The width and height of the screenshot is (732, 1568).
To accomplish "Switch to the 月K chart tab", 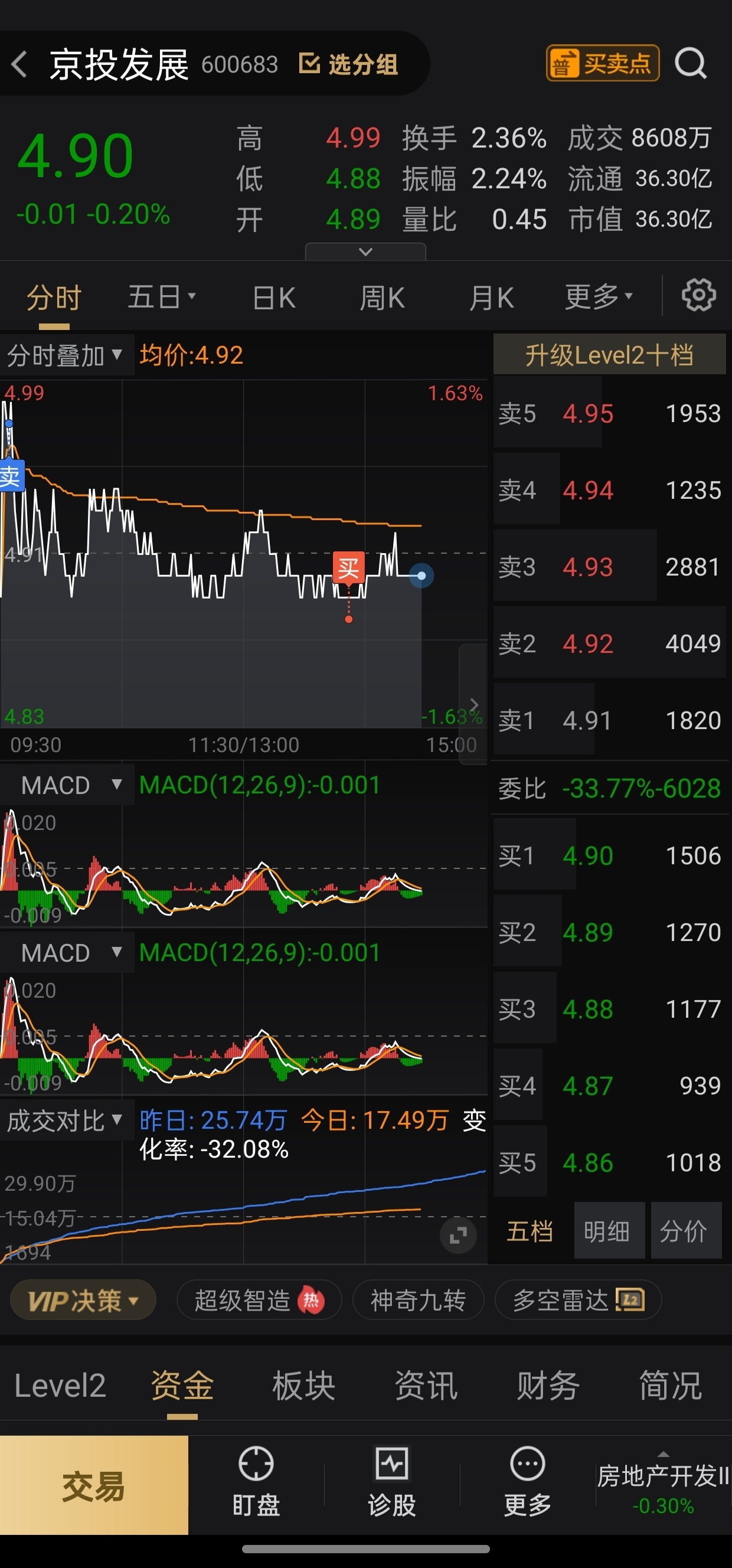I will [492, 297].
